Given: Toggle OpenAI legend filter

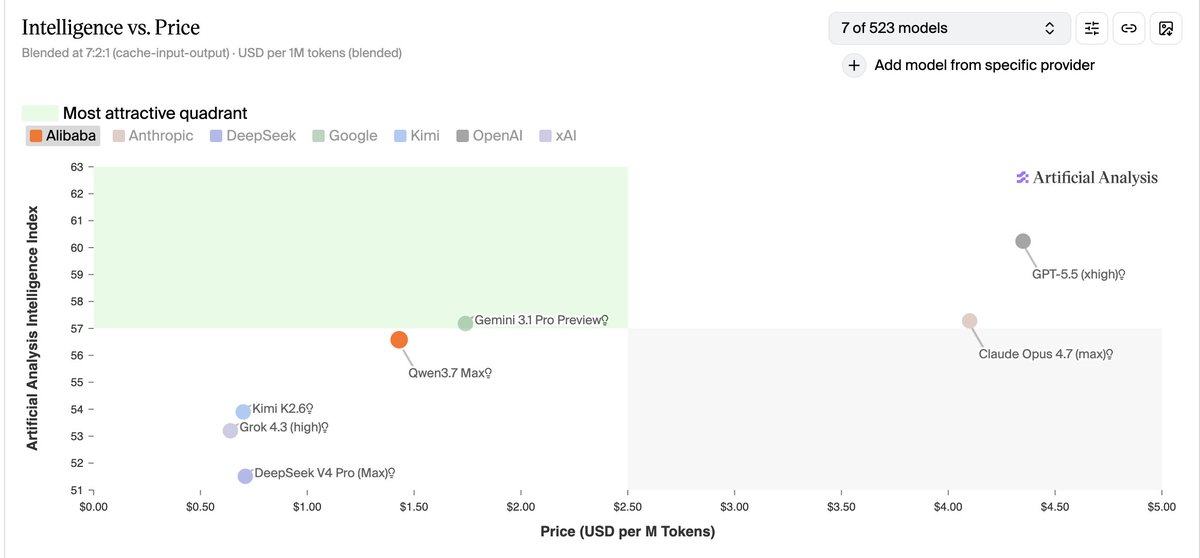Looking at the screenshot, I should tap(489, 135).
